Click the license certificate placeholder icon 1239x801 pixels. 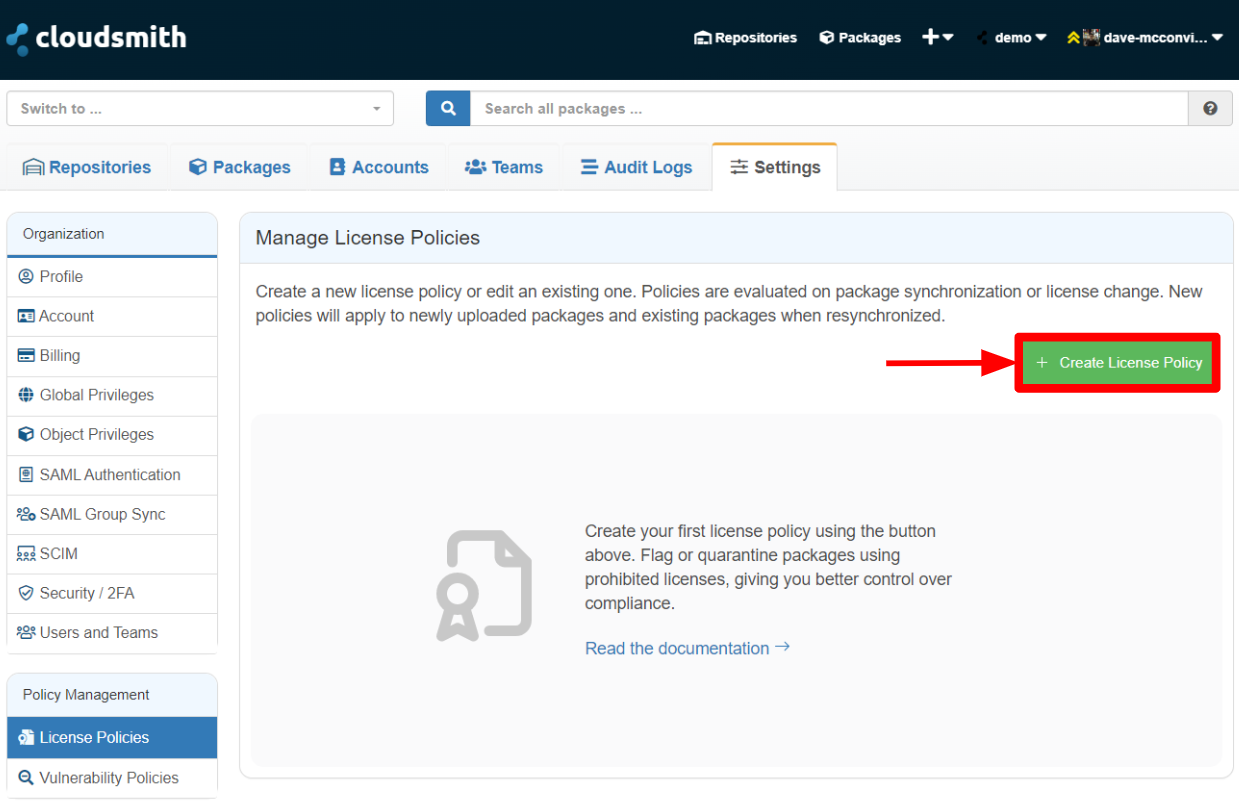coord(484,586)
